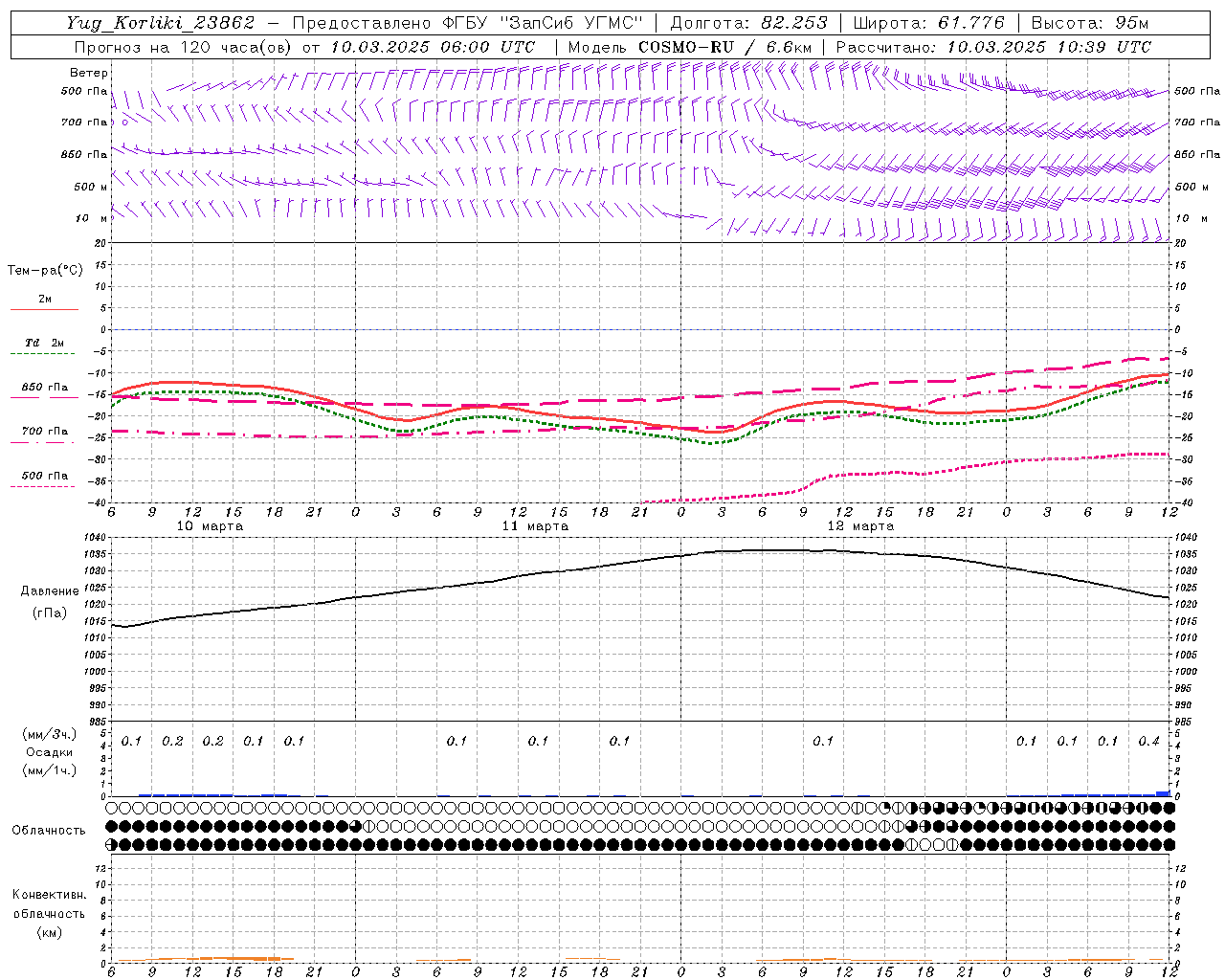Click the 10 м wind level label on left
This screenshot has height=980, width=1225.
[x=91, y=218]
